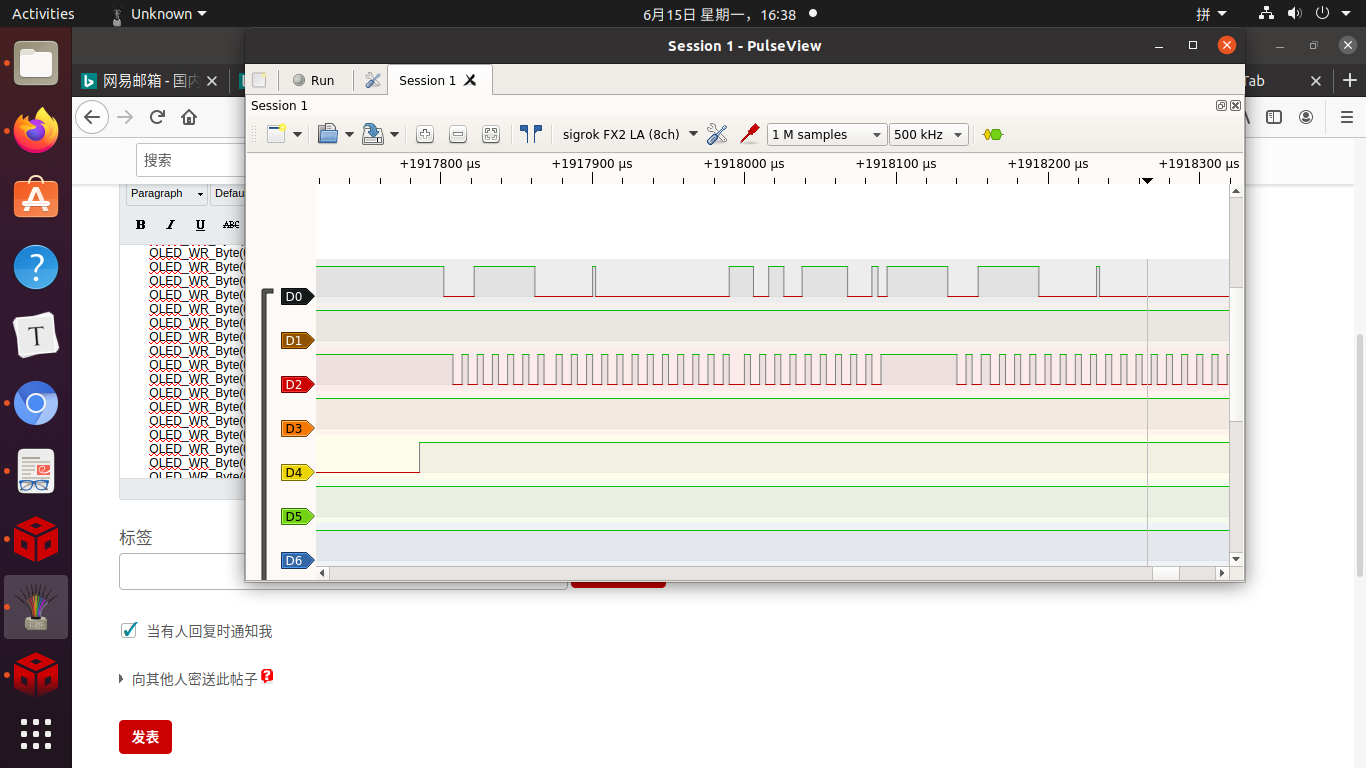
Task: Select the D4 channel label
Action: 297,472
